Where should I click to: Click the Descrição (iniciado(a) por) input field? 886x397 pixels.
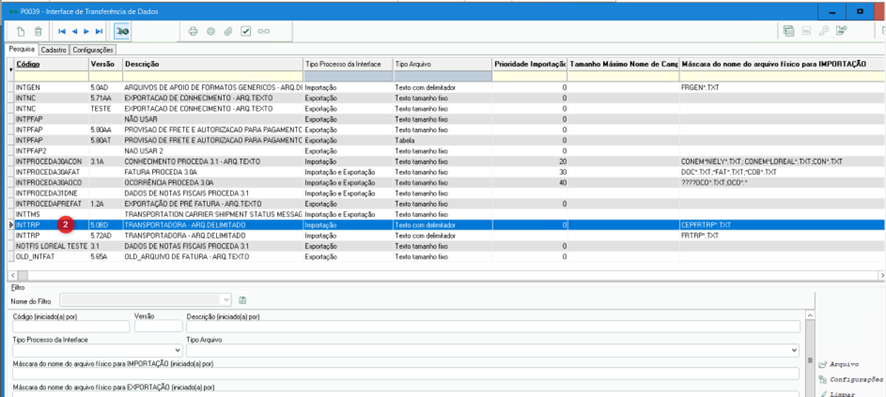click(x=493, y=326)
